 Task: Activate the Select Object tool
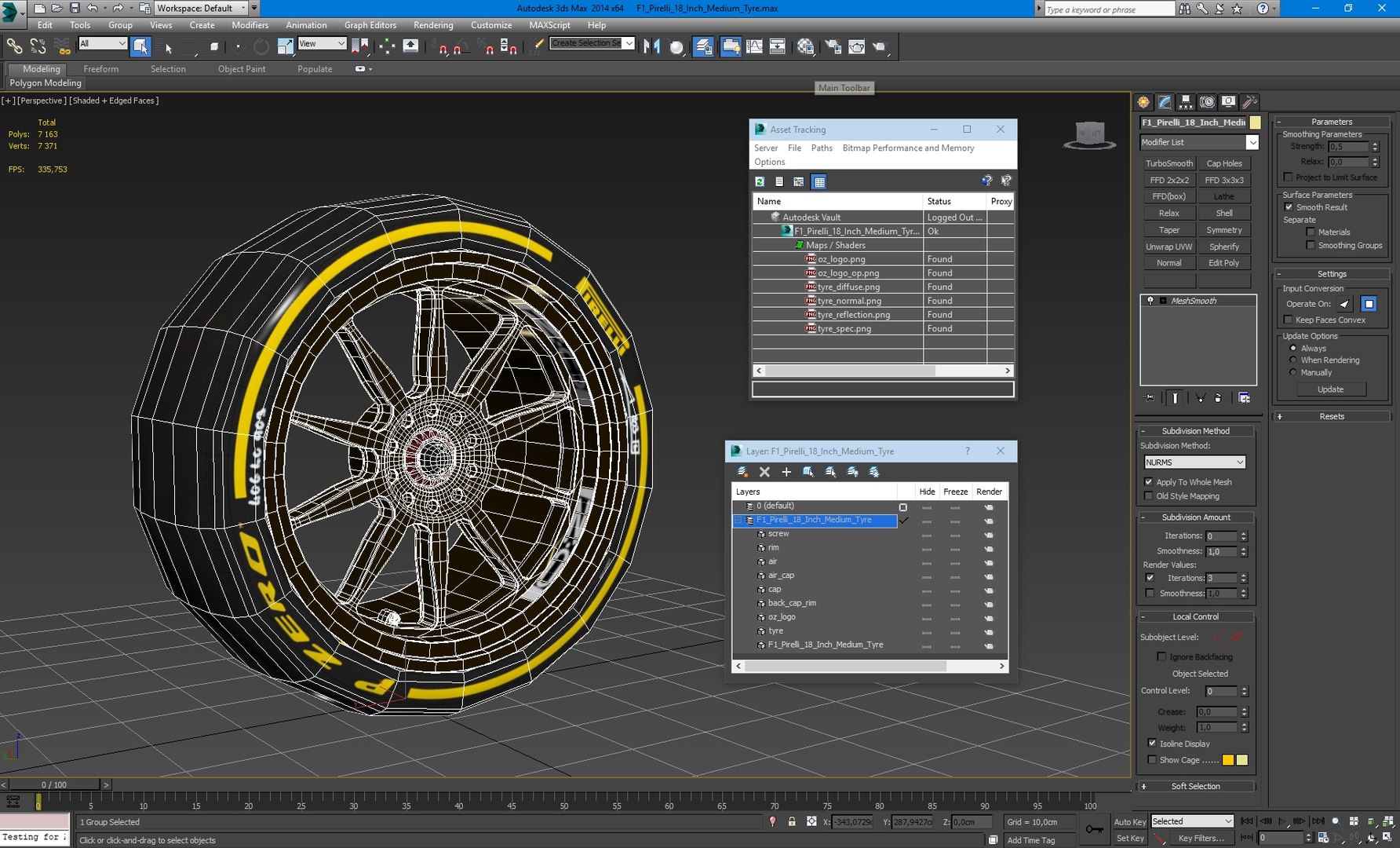point(140,46)
